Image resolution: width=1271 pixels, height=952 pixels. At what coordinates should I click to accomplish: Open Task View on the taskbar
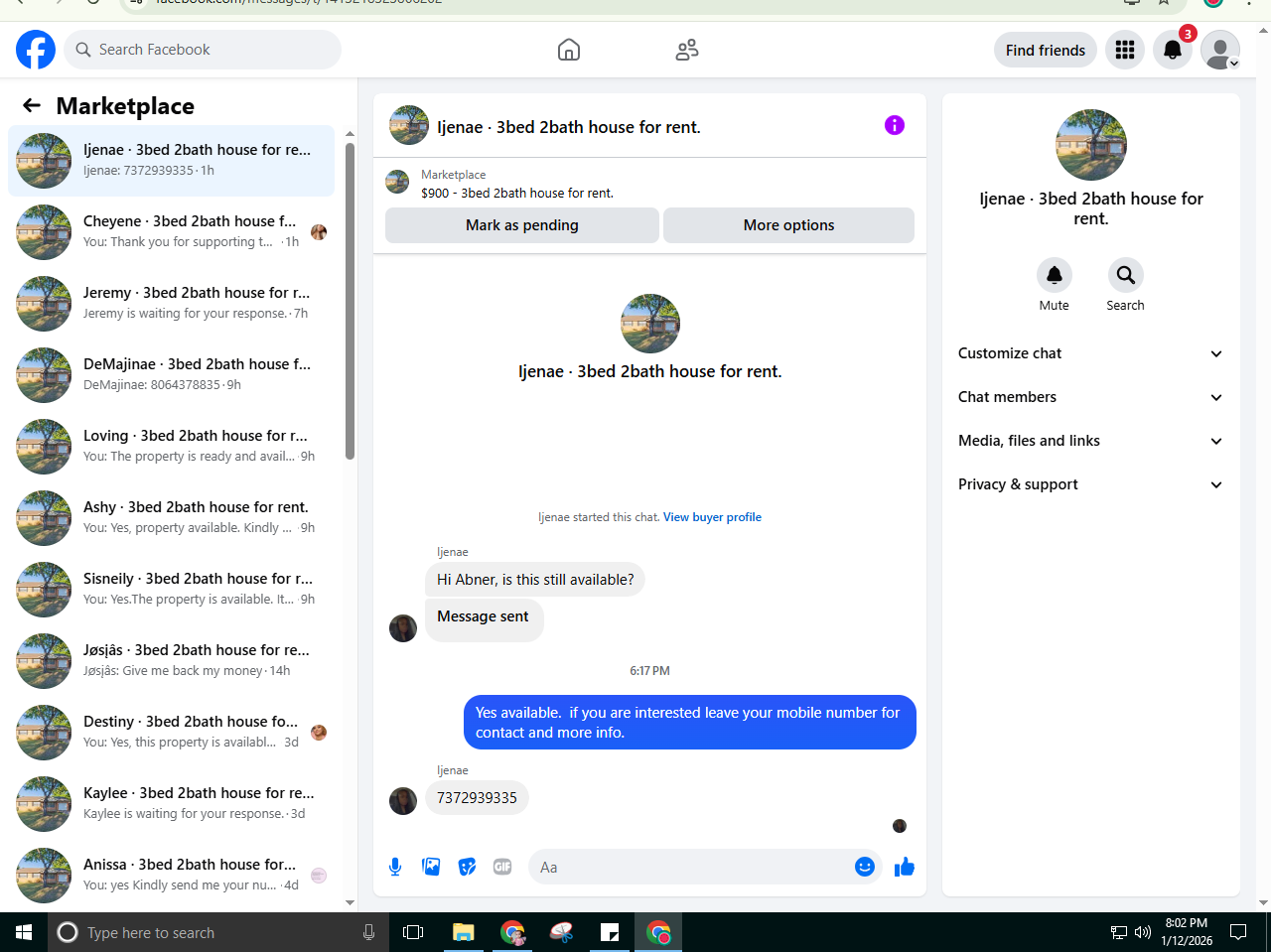413,932
